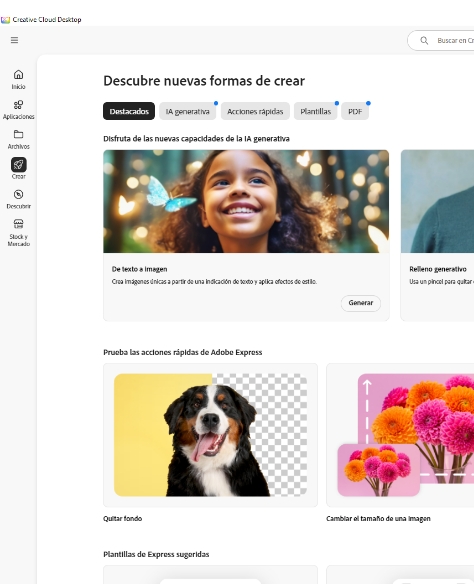The width and height of the screenshot is (474, 584).
Task: Click Plantillas de Express sugeridas heading
Action: pos(156,554)
